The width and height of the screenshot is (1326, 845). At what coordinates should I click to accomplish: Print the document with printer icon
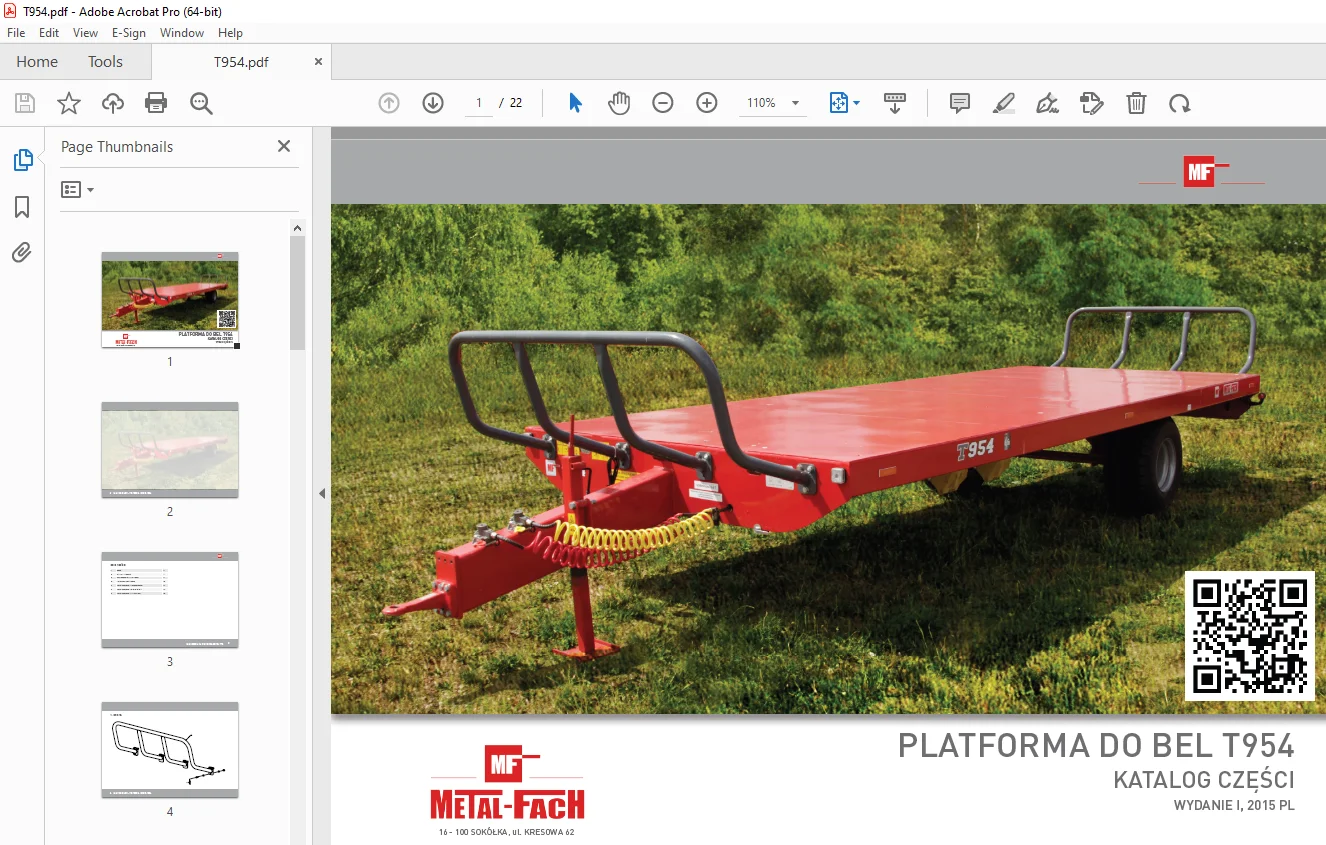(x=156, y=103)
